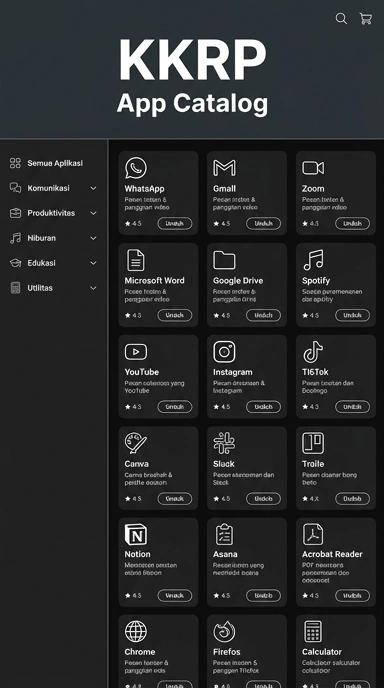
Task: Open the shopping cart icon
Action: [x=366, y=18]
